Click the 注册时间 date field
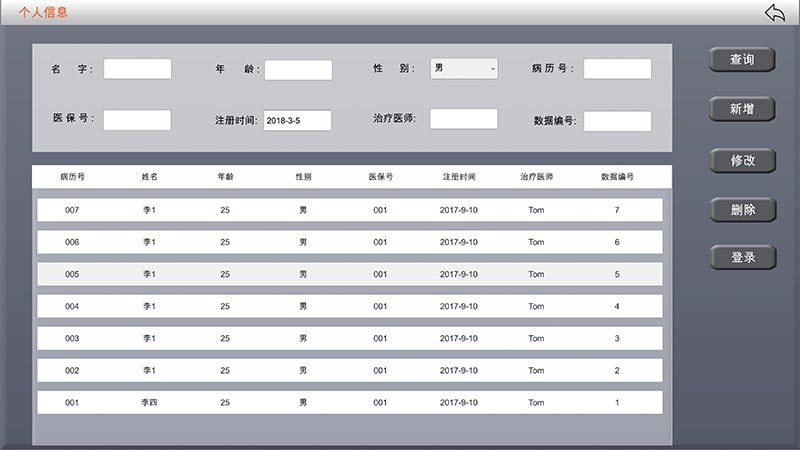Viewport: 800px width, 450px height. [x=298, y=120]
